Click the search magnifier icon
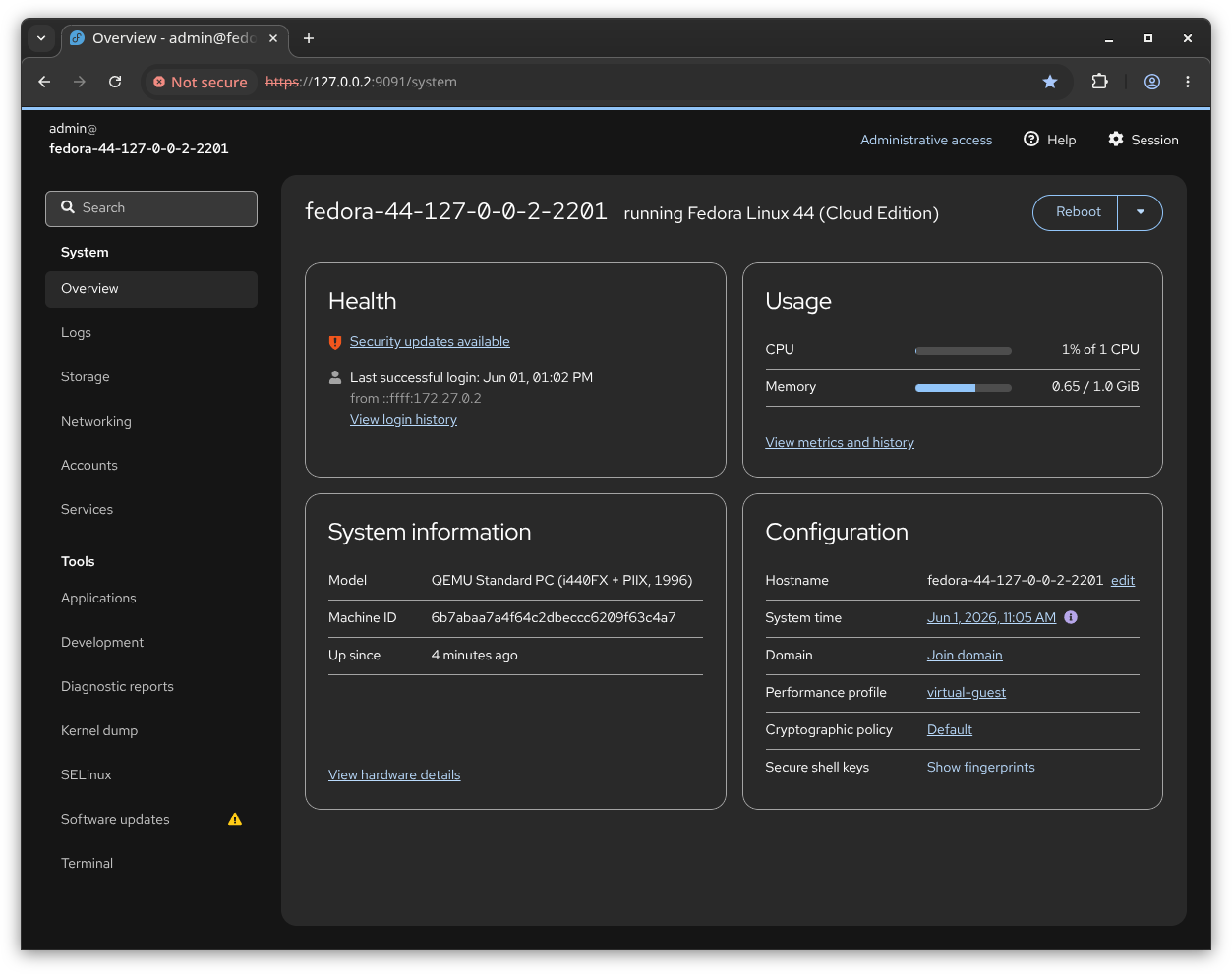The width and height of the screenshot is (1232, 974). [x=68, y=207]
